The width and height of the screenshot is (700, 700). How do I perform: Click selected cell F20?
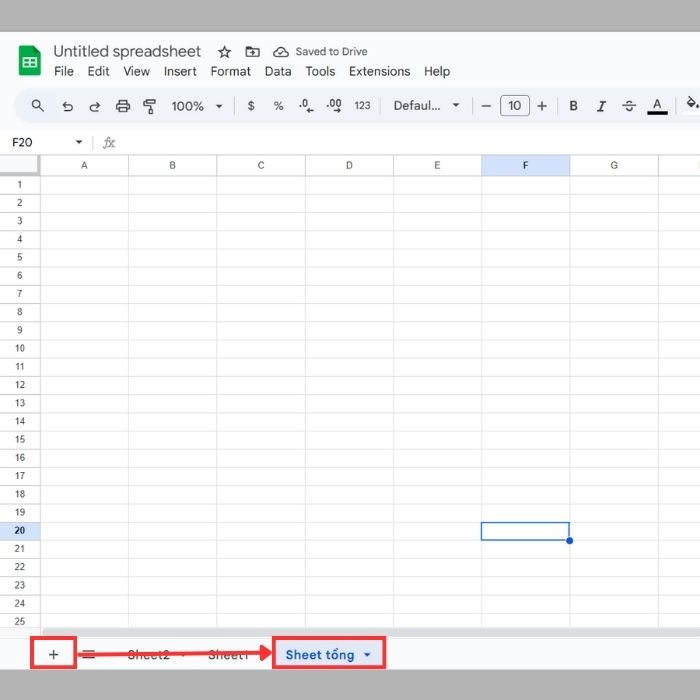coord(525,531)
